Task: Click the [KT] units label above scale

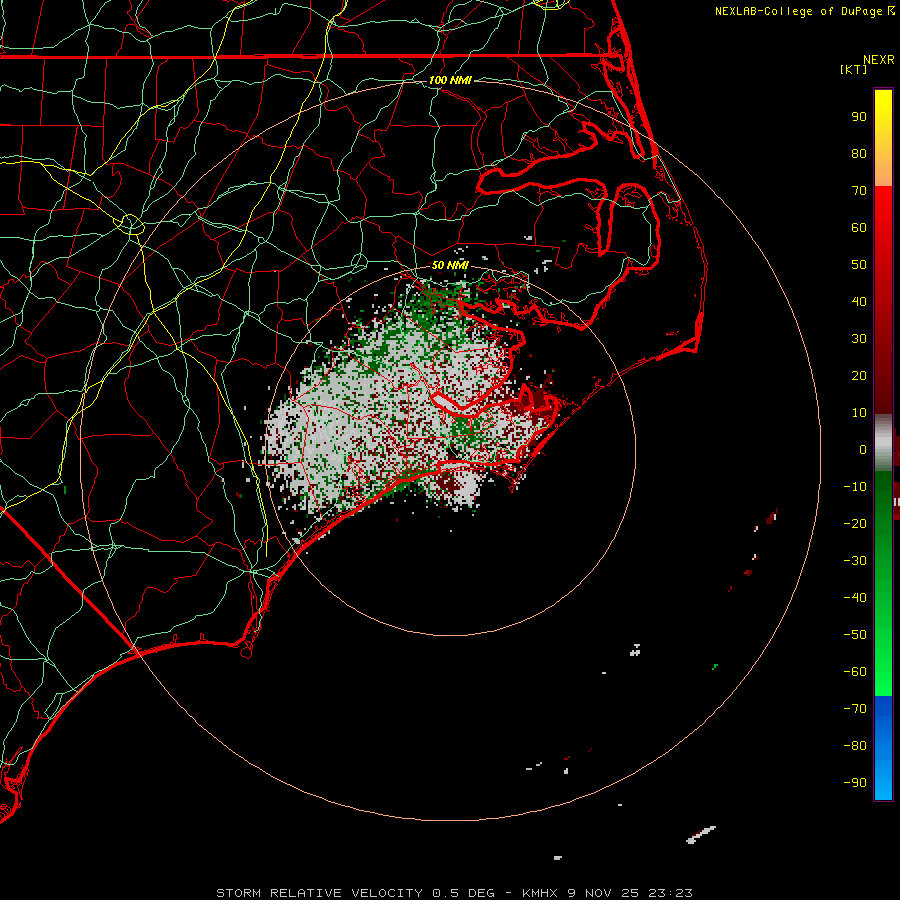Action: [x=854, y=69]
